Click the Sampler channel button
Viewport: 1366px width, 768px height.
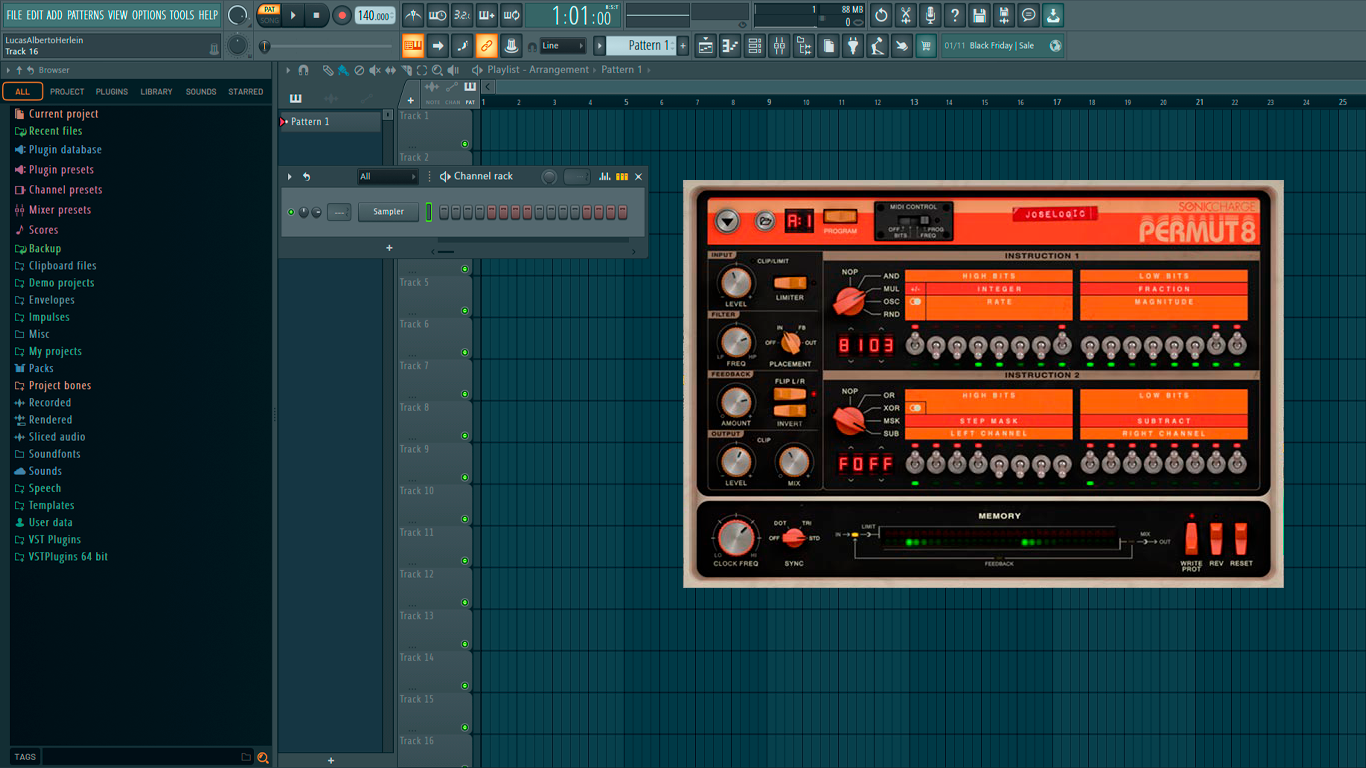tap(389, 212)
